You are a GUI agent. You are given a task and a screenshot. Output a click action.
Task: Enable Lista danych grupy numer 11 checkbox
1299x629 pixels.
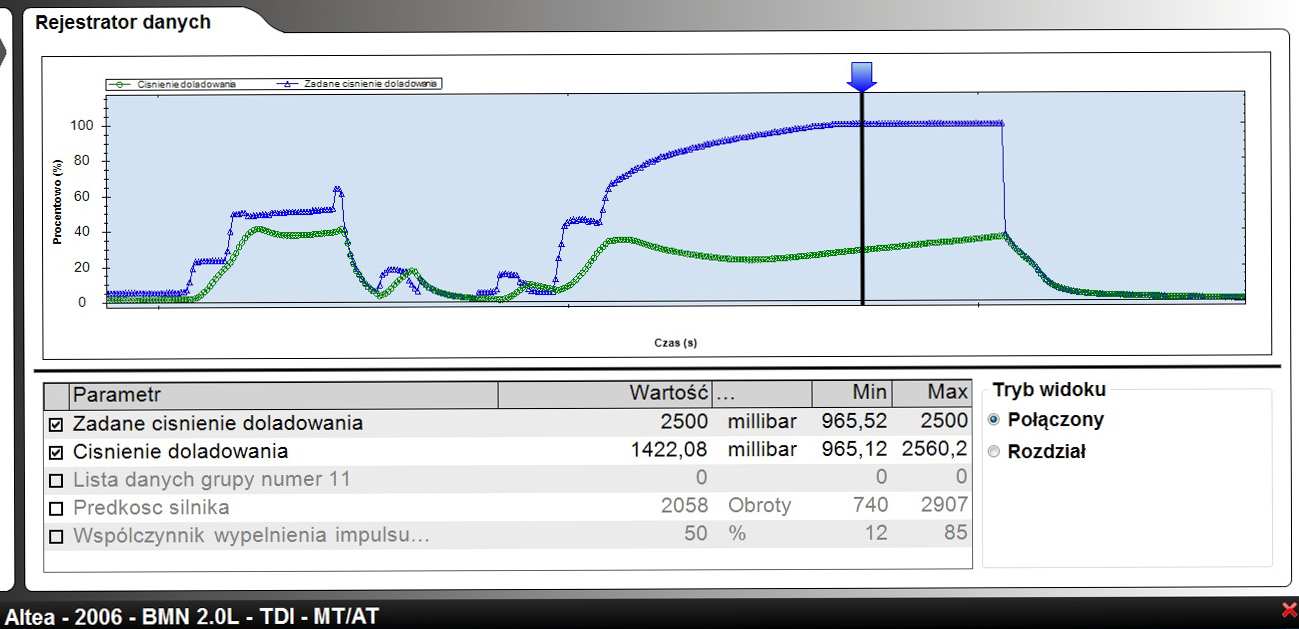56,480
